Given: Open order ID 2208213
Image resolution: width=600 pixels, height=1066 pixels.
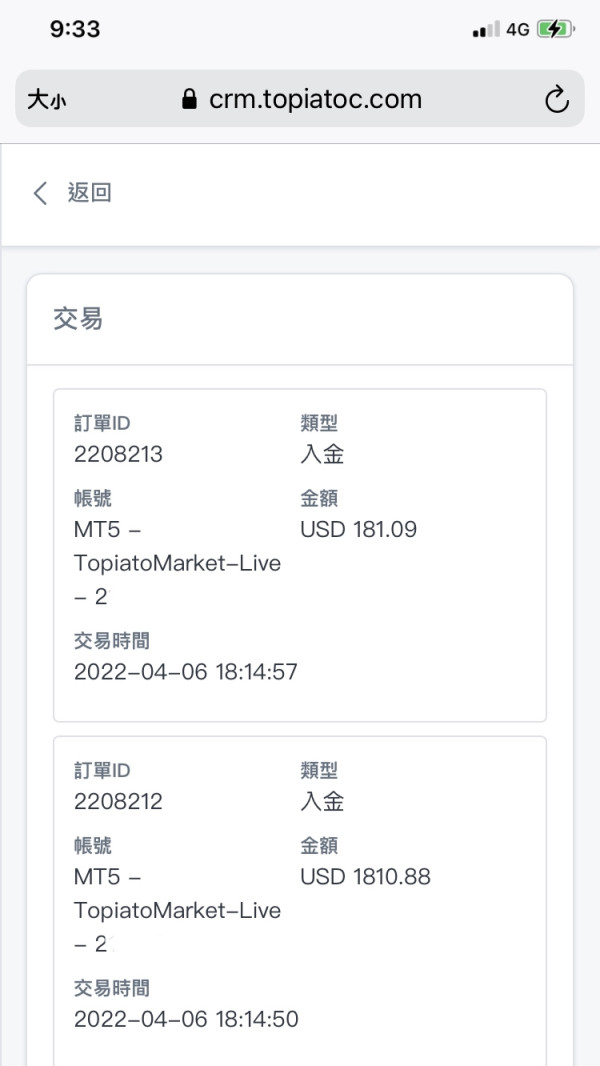Looking at the screenshot, I should (118, 455).
